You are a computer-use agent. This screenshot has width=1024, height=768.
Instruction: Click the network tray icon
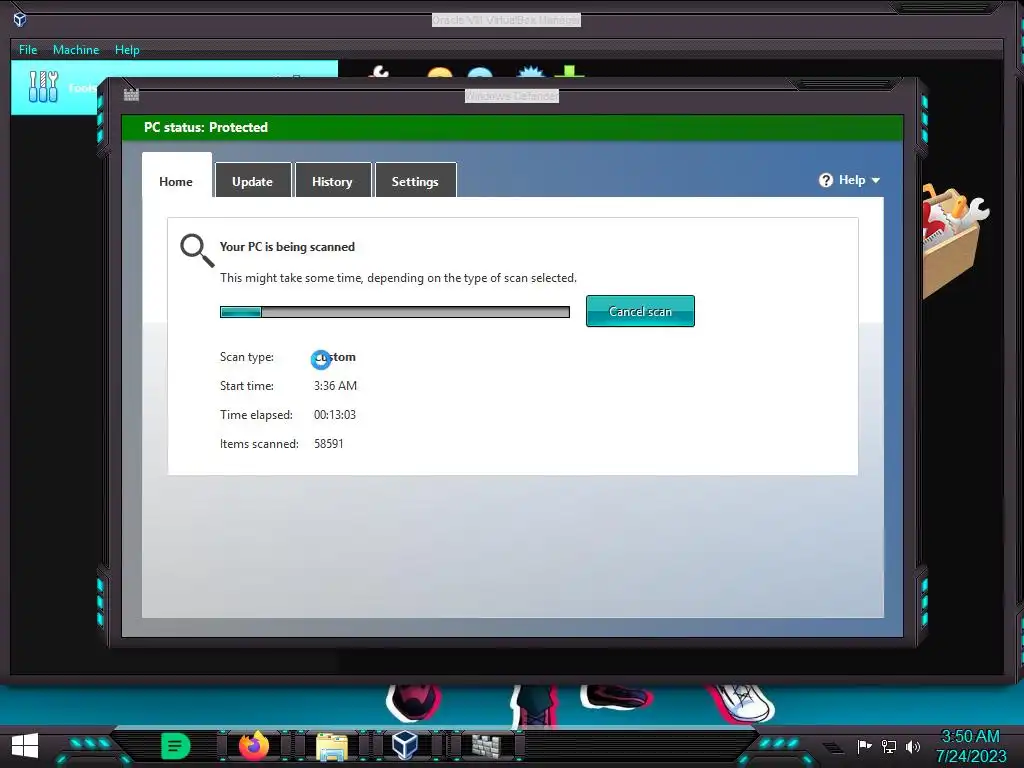pyautogui.click(x=888, y=746)
